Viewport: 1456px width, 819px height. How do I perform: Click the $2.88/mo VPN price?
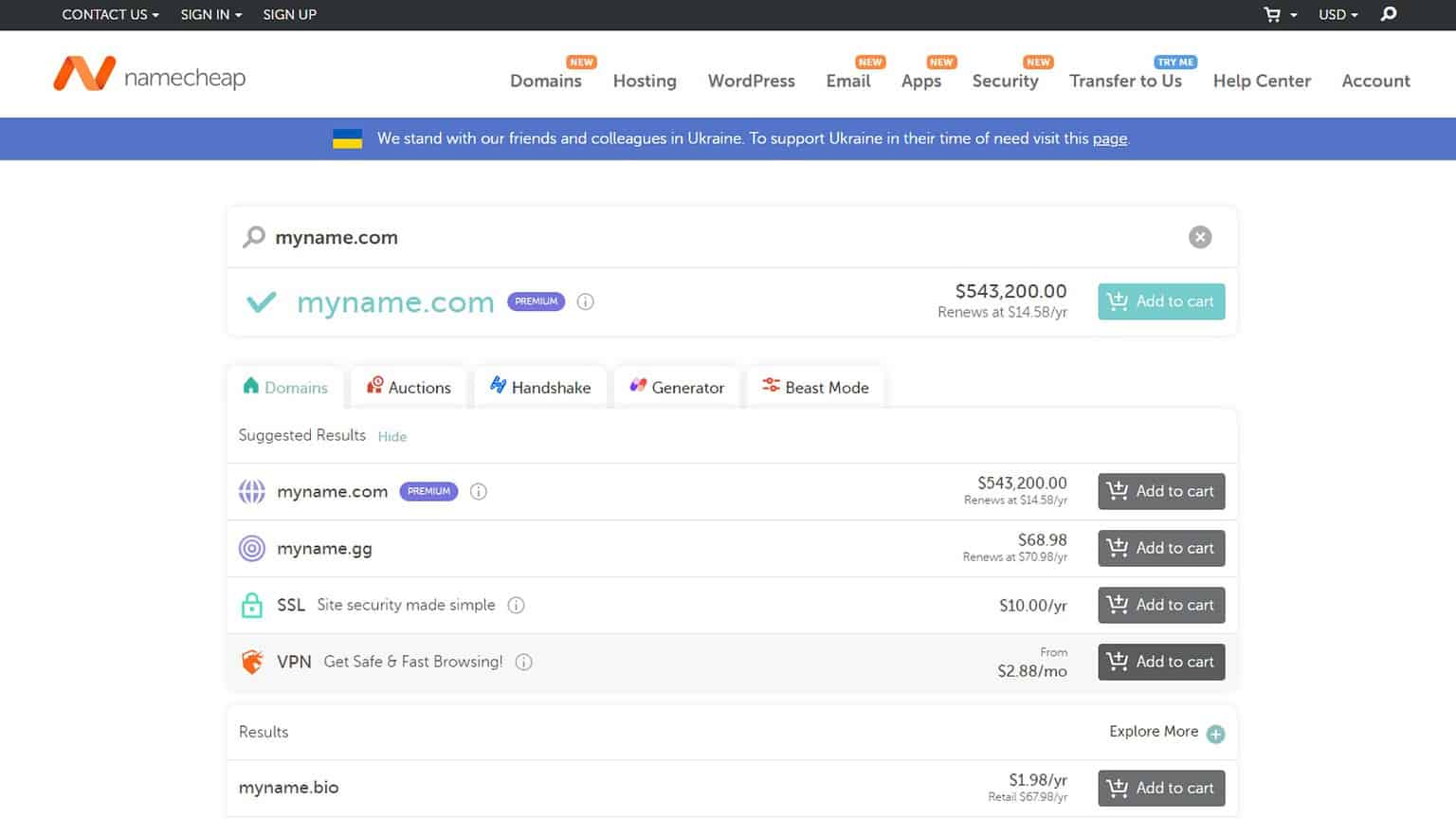tap(1031, 671)
